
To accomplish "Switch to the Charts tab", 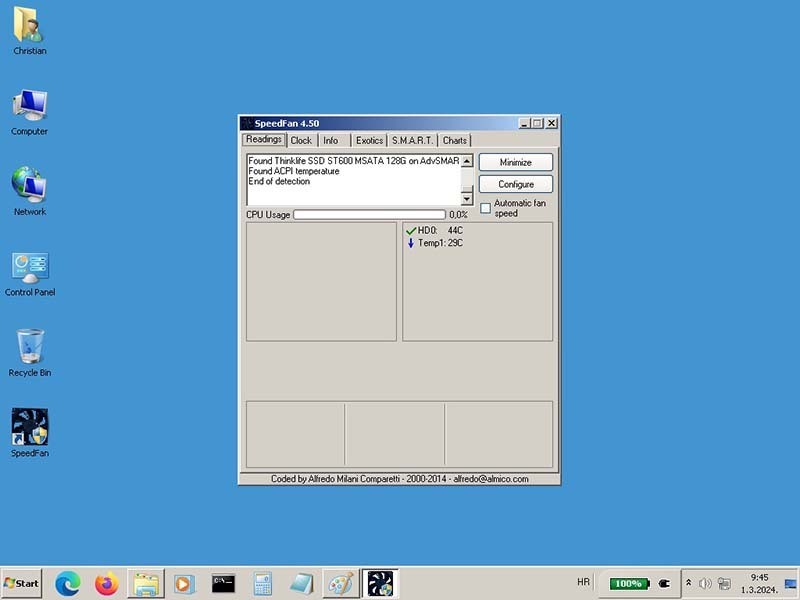I will 455,141.
